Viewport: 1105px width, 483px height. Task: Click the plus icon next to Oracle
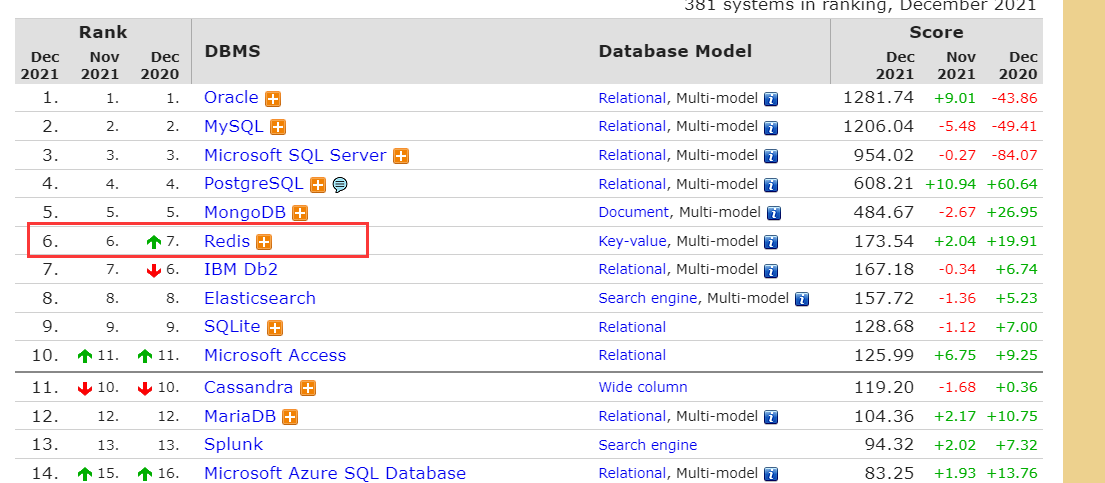[x=273, y=99]
